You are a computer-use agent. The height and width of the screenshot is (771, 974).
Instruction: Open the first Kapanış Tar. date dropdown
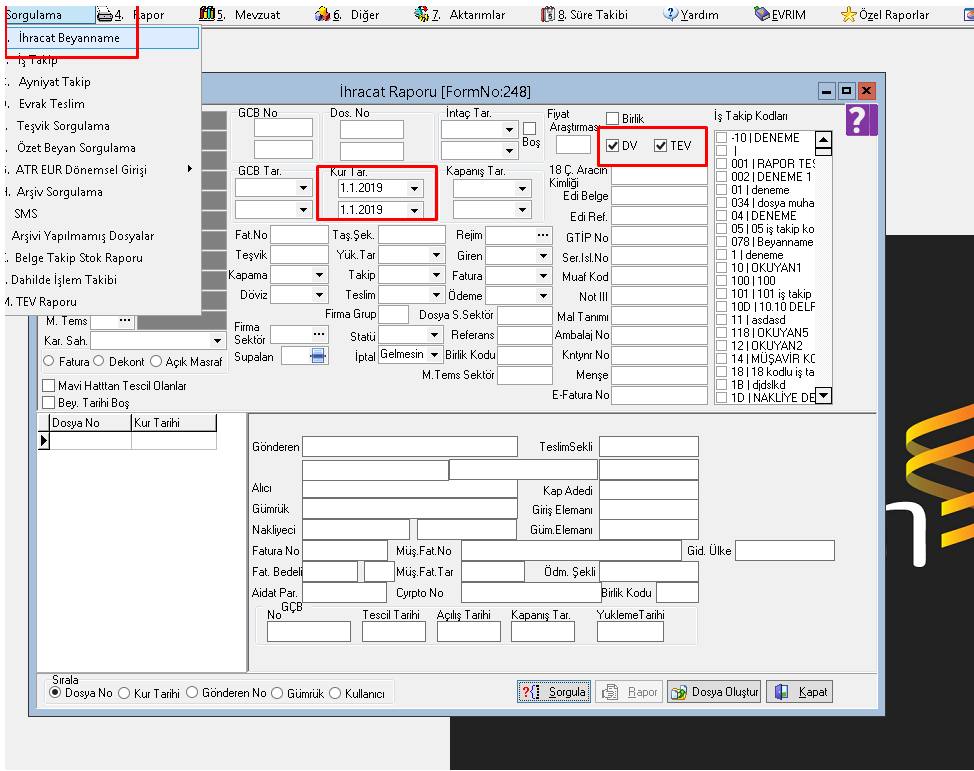[522, 188]
